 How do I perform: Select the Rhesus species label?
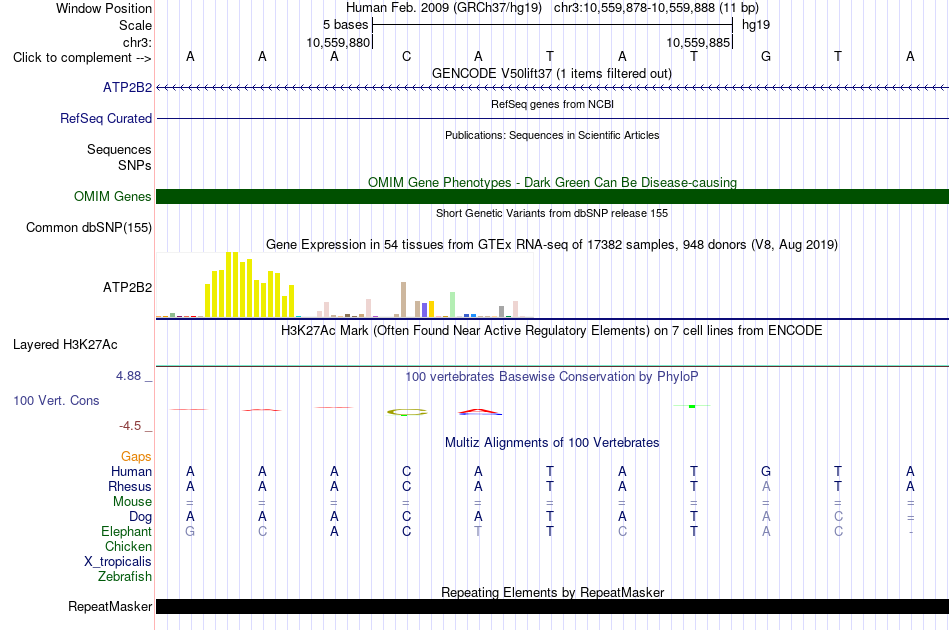click(130, 486)
